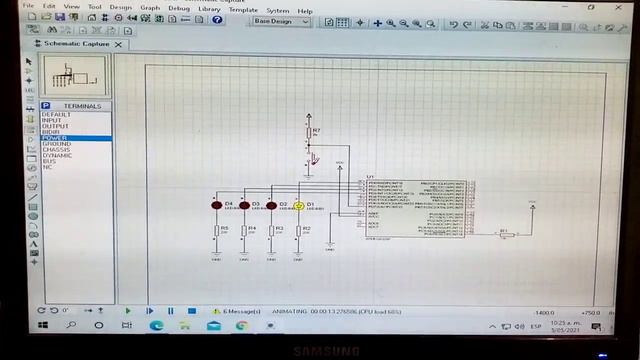Select DEFAULT in terminals list

(x=56, y=115)
